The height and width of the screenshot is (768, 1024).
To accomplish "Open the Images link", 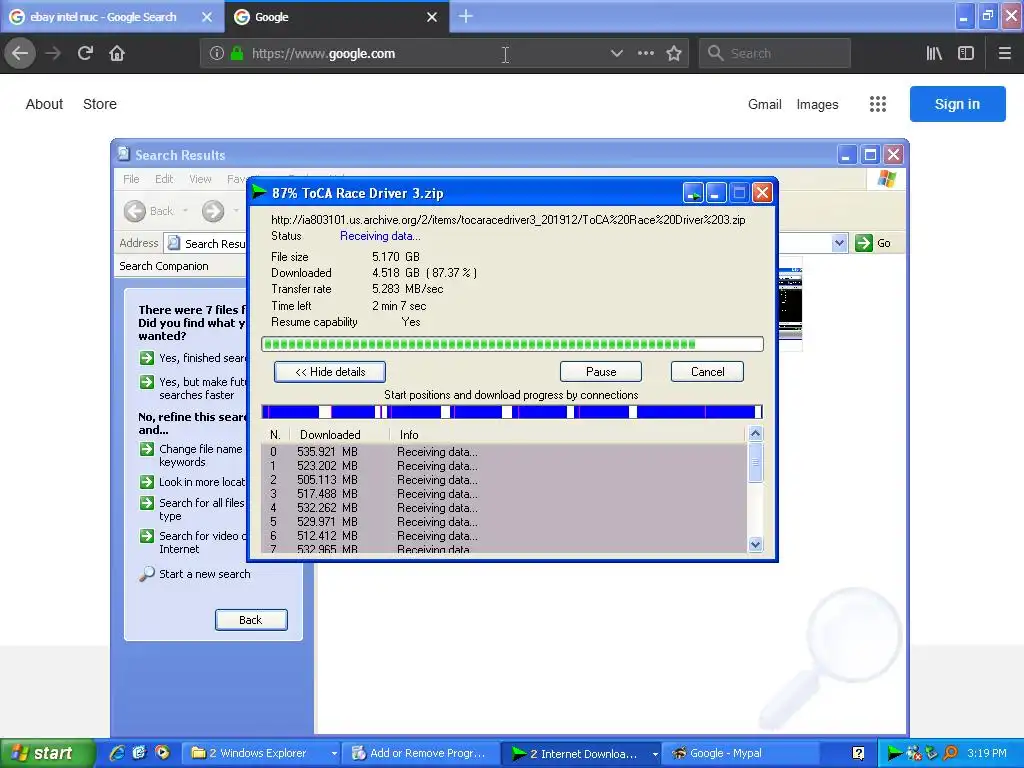I will point(817,104).
